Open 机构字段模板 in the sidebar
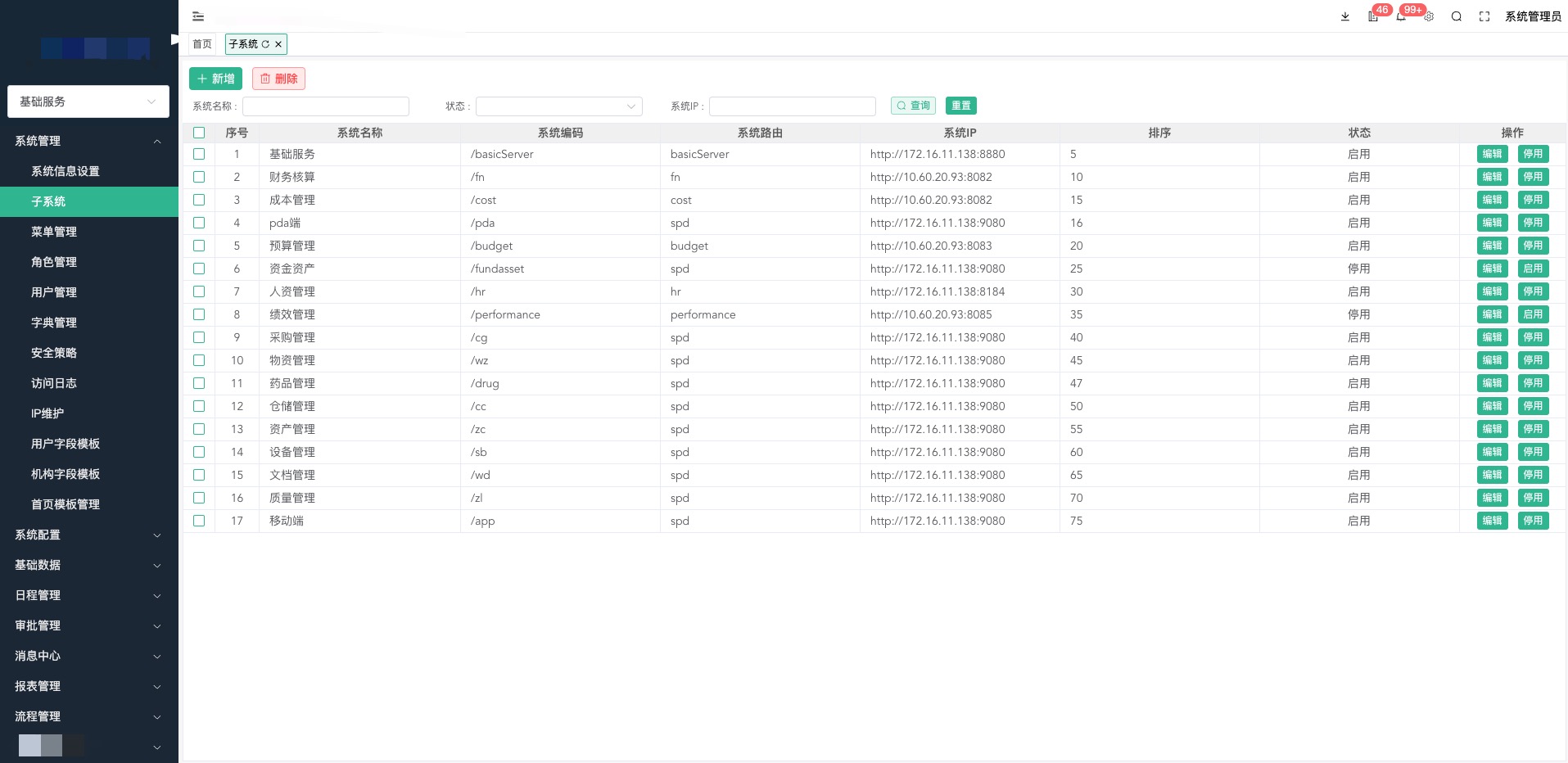The image size is (1568, 763). click(88, 474)
